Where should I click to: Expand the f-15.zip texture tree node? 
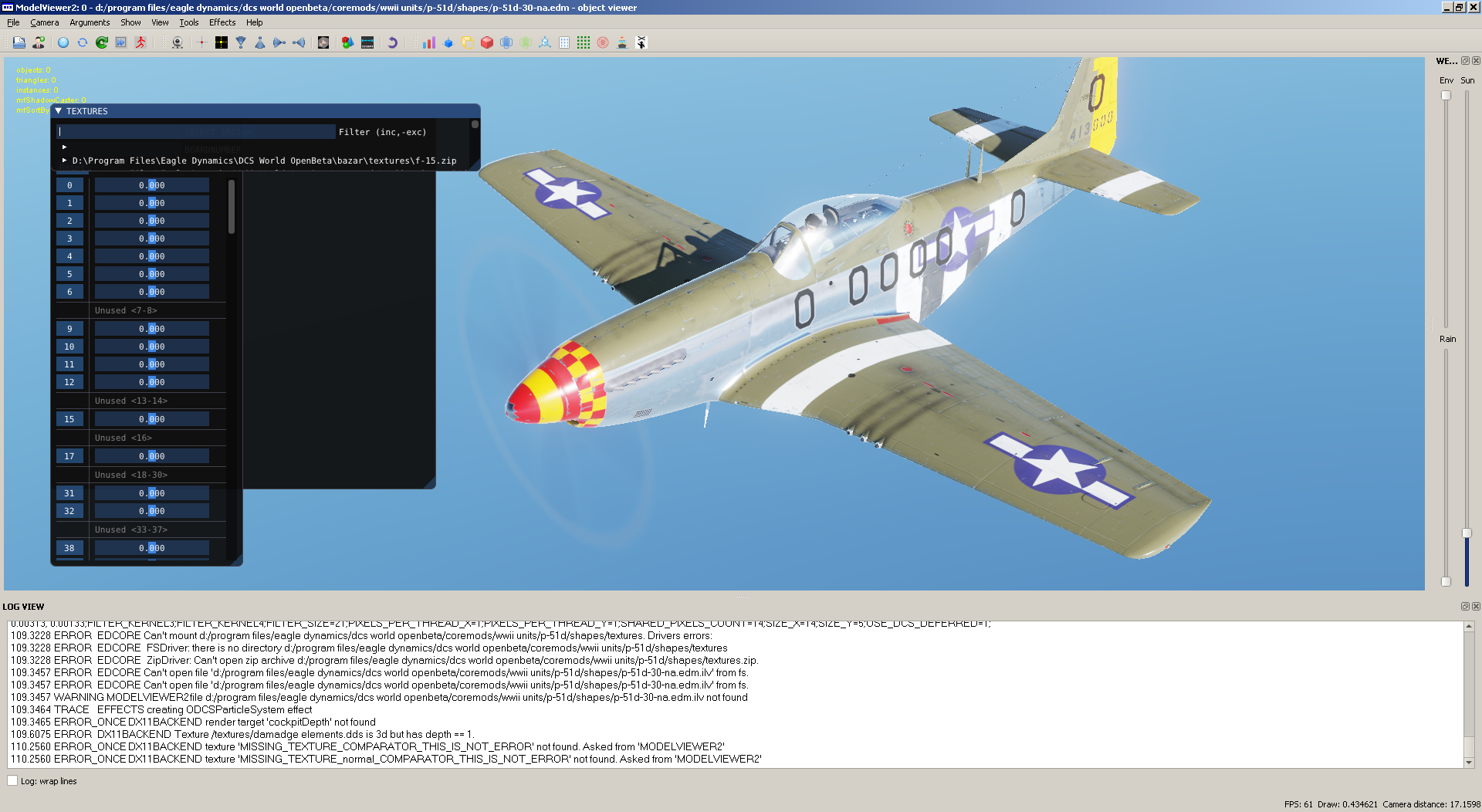click(65, 161)
